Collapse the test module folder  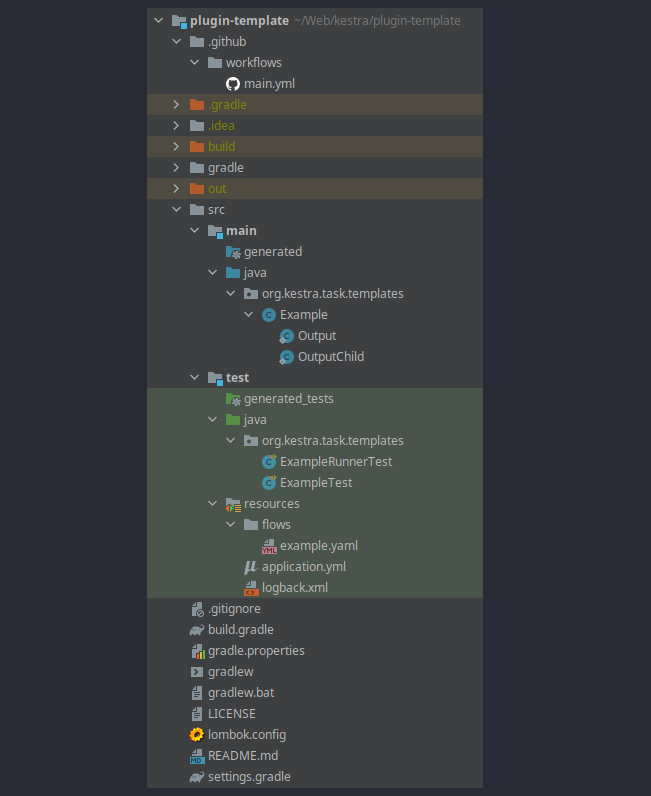[195, 378]
